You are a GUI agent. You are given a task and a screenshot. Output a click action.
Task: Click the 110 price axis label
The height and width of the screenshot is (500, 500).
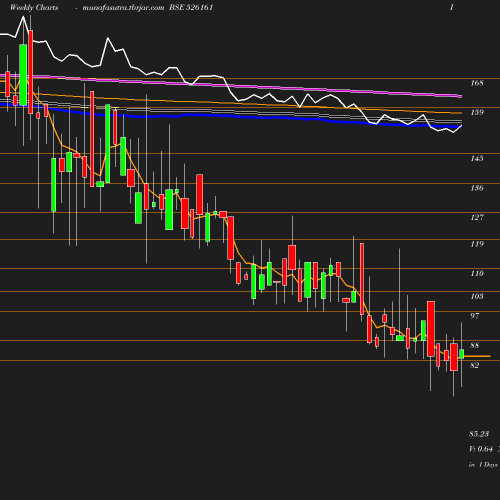pyautogui.click(x=477, y=273)
